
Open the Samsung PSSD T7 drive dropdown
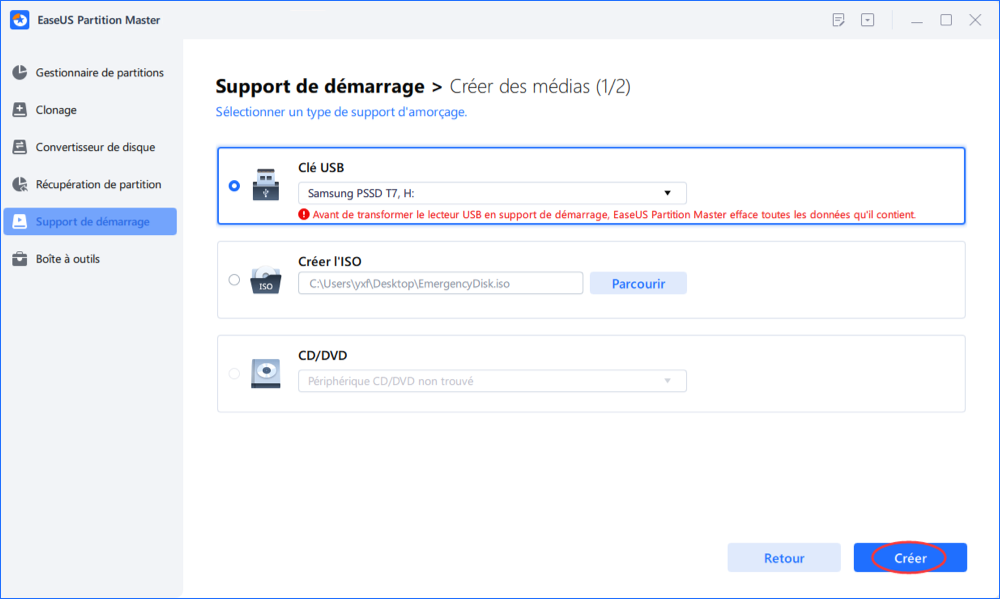[x=492, y=193]
